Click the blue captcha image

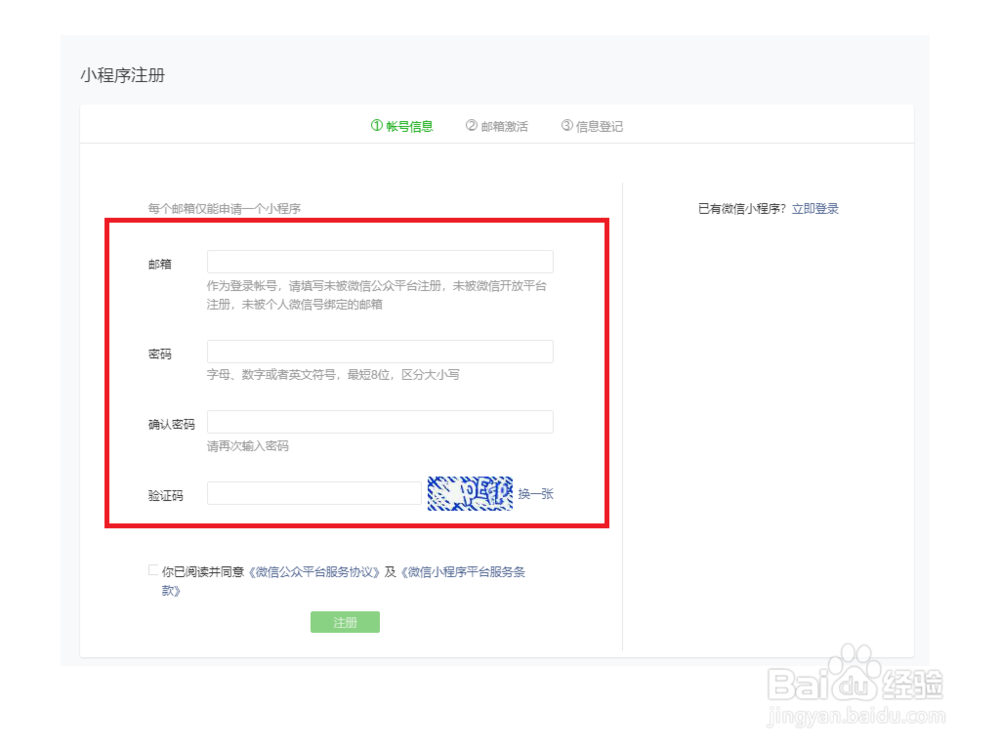(471, 493)
